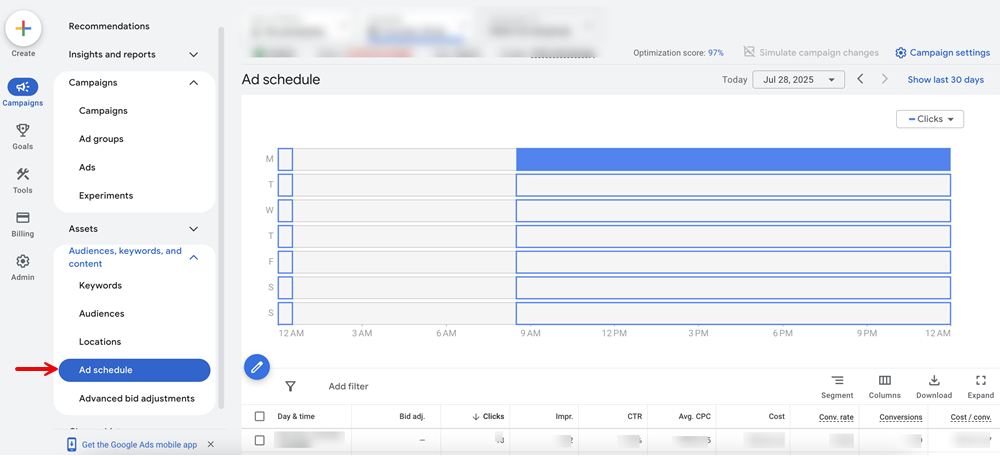Open Advanced bid adjustments
The height and width of the screenshot is (456, 1000).
[136, 398]
